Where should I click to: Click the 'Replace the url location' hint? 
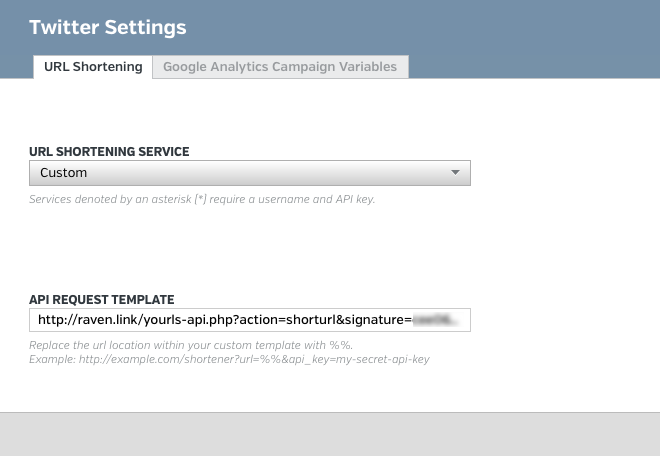(x=191, y=345)
